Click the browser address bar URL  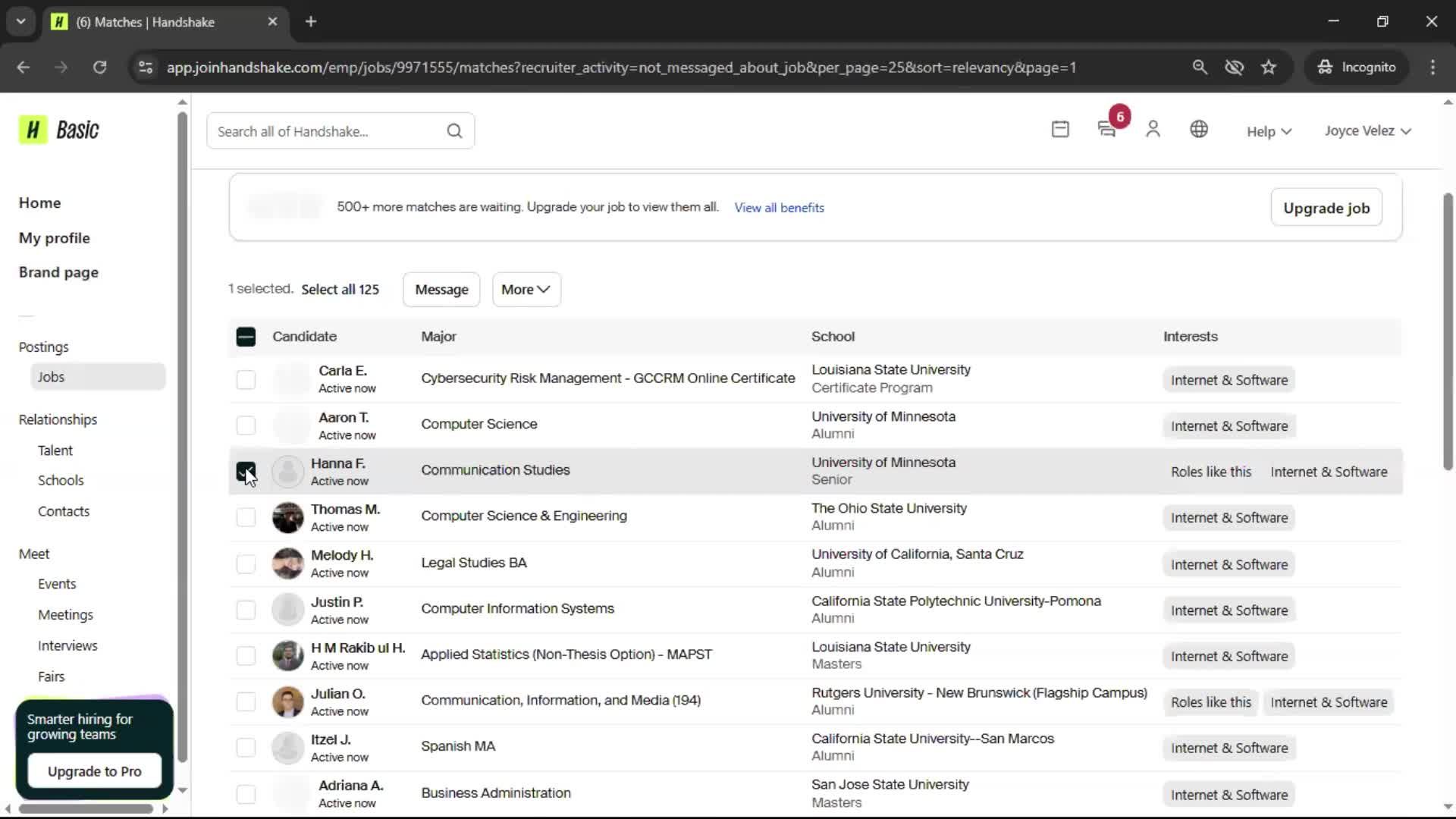pos(621,67)
